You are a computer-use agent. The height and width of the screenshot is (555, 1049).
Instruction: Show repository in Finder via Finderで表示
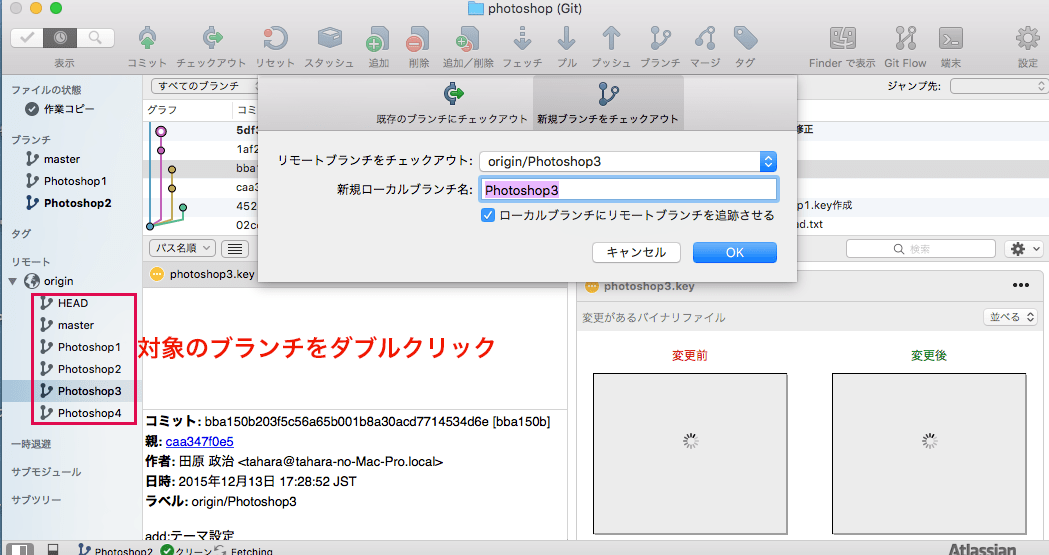tap(842, 39)
